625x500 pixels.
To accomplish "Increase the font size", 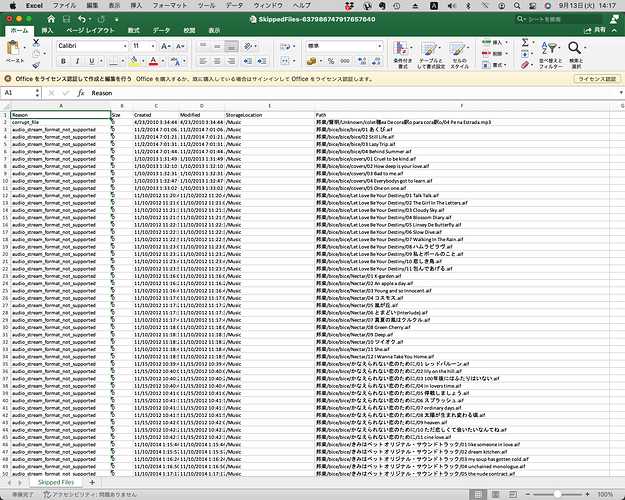I will (x=165, y=46).
